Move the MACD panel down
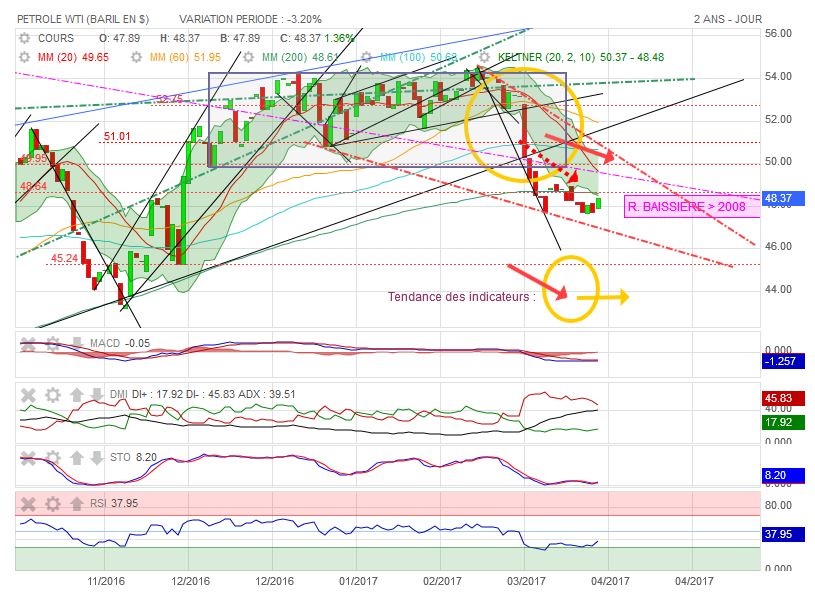The width and height of the screenshot is (815, 598). point(77,343)
